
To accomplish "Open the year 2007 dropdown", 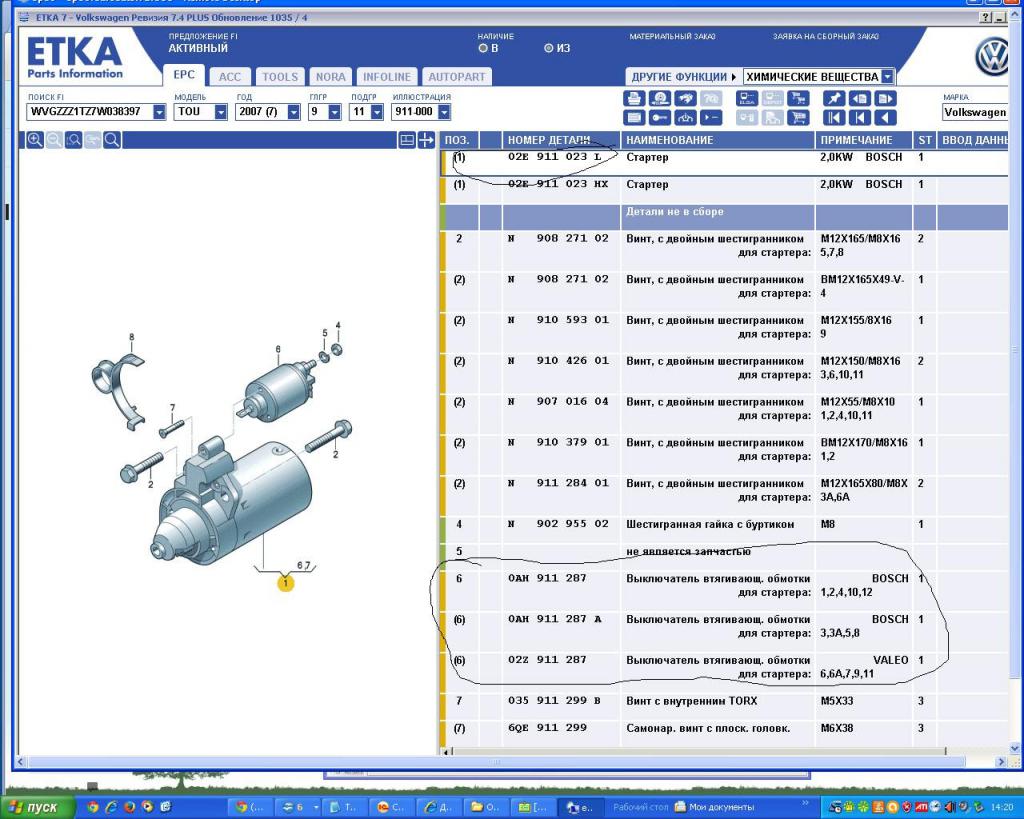I will (x=294, y=112).
